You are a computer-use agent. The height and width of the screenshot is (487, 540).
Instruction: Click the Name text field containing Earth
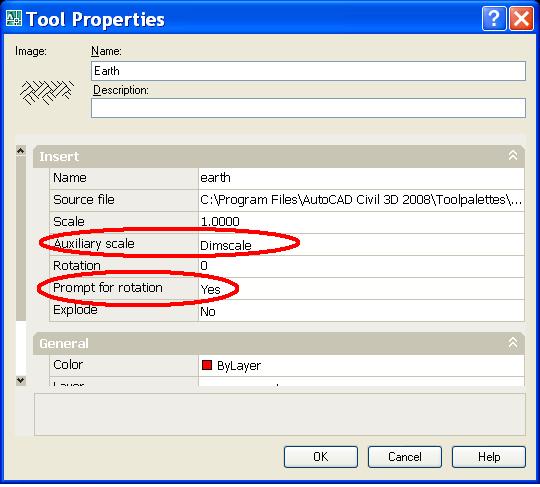click(308, 71)
